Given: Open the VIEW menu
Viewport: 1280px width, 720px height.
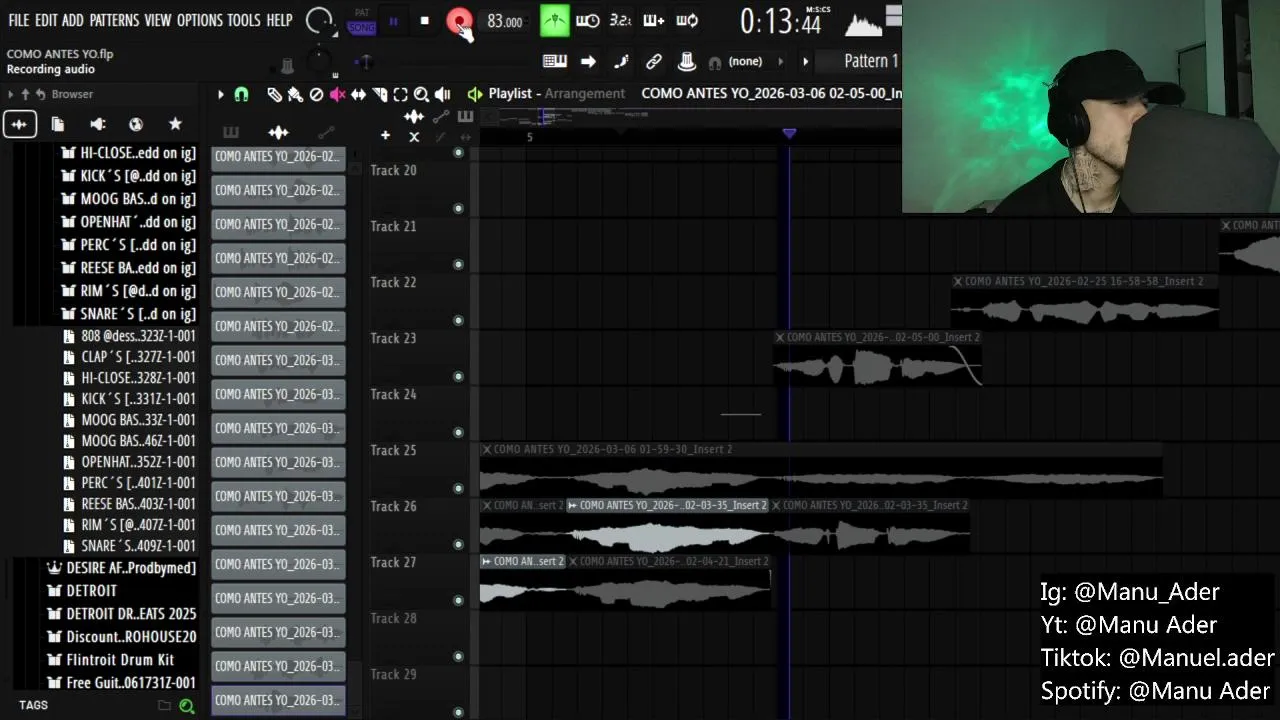Looking at the screenshot, I should [158, 20].
